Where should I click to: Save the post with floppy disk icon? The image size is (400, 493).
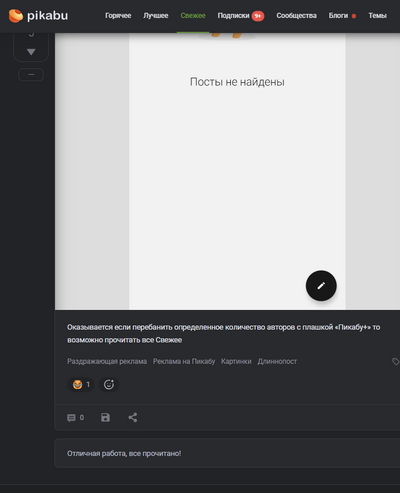click(105, 417)
